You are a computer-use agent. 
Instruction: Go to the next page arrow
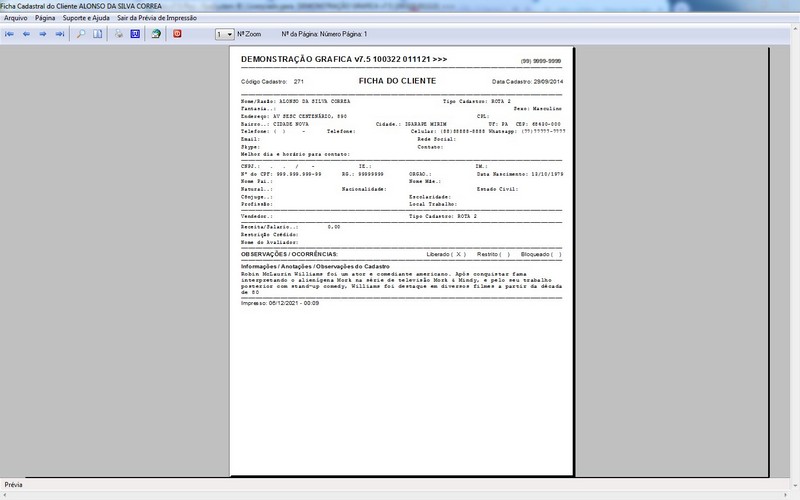43,34
